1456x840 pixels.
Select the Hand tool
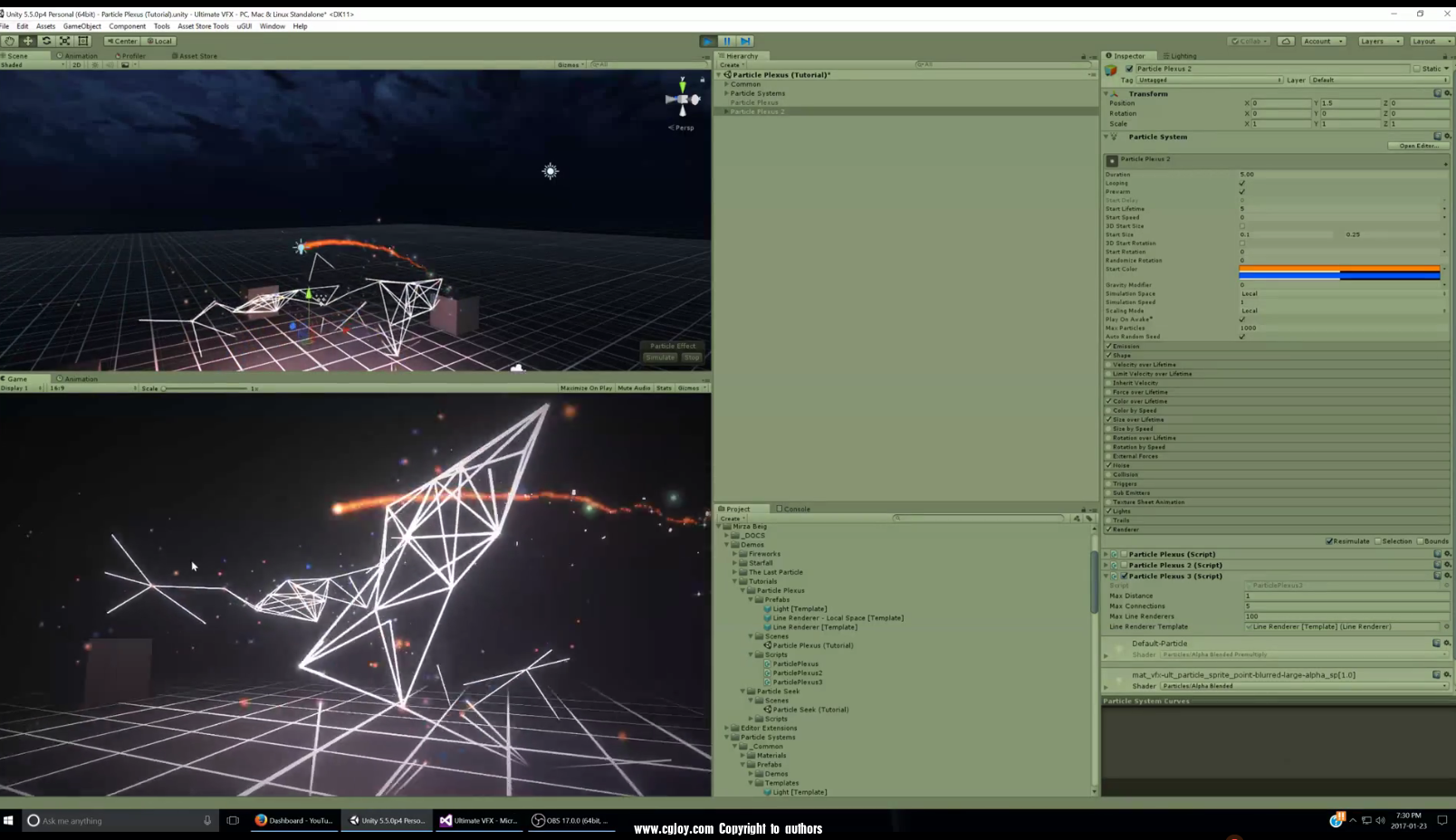(x=9, y=41)
